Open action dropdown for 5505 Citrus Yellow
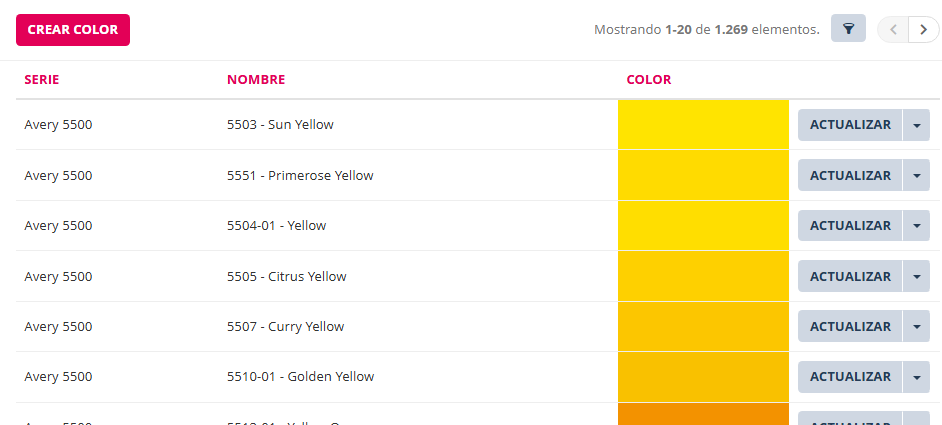The height and width of the screenshot is (425, 942). [916, 276]
